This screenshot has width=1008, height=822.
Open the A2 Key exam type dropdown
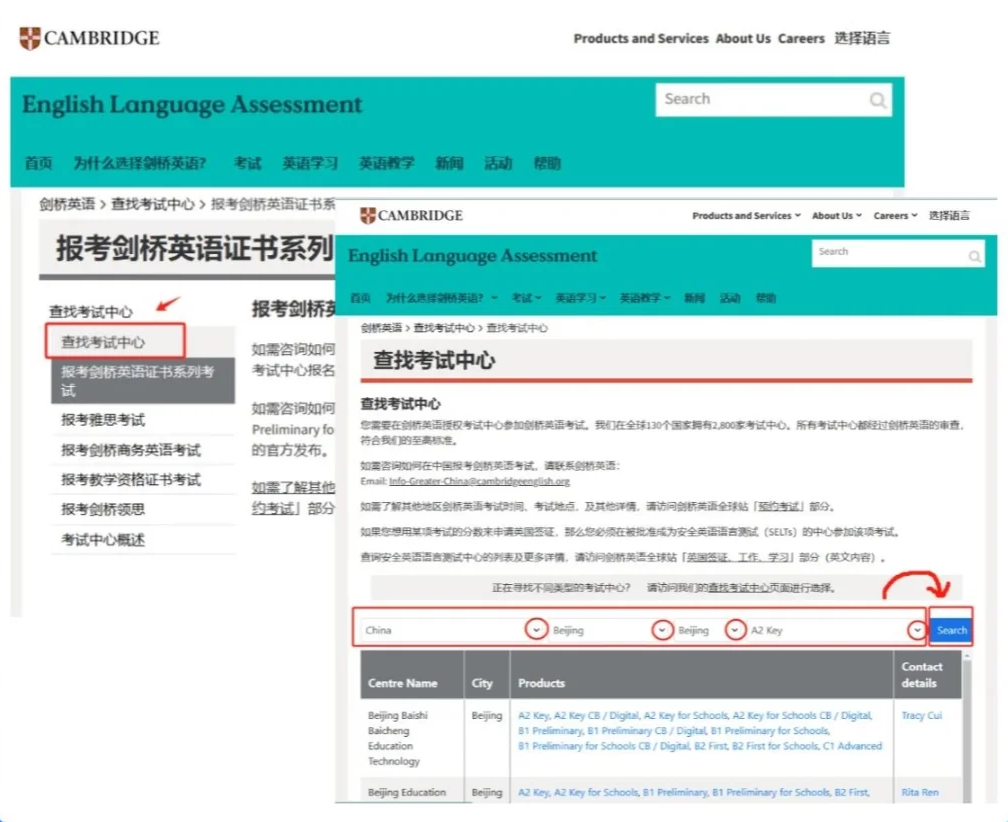916,630
